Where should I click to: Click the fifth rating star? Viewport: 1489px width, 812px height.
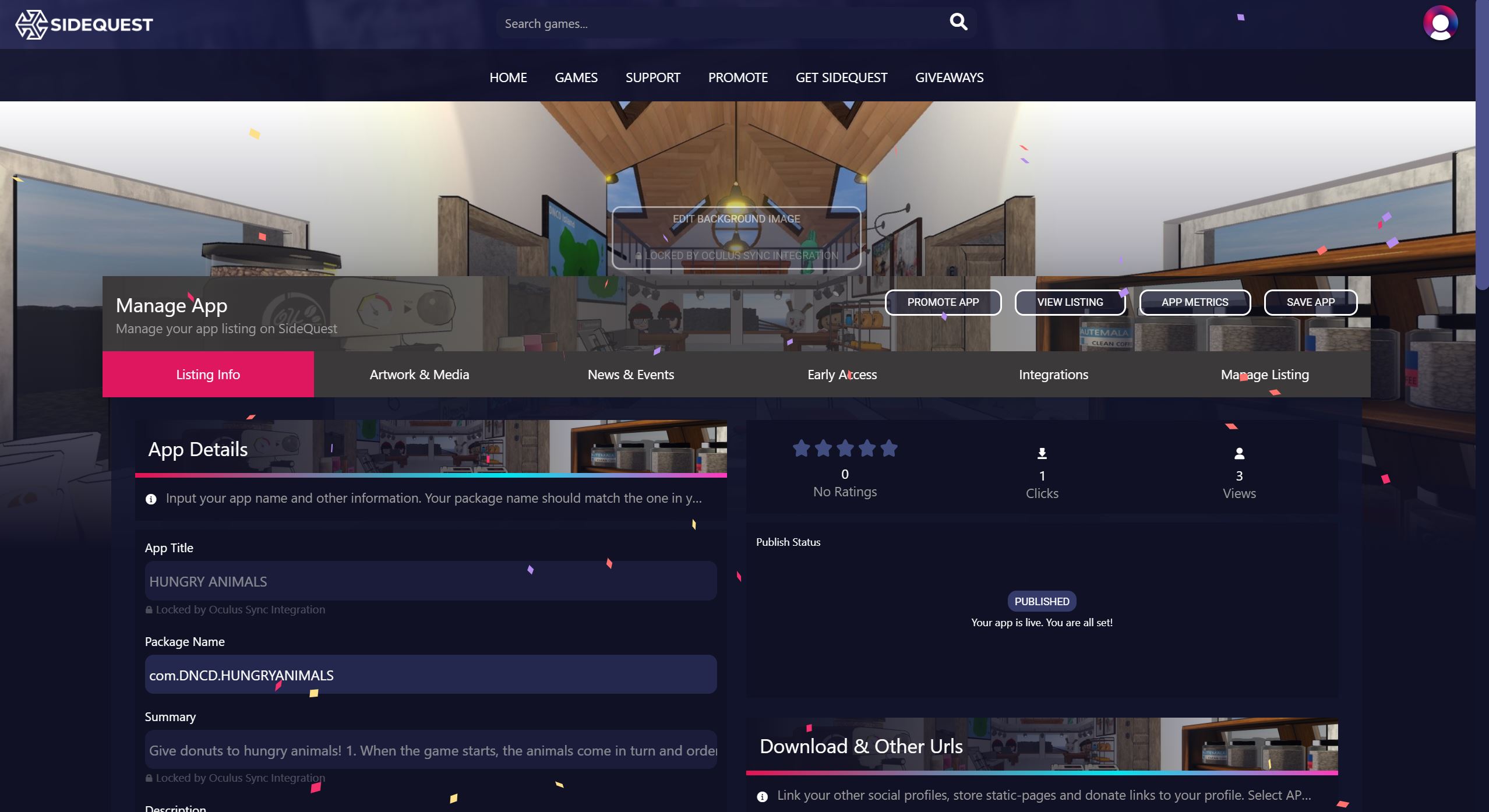(x=889, y=448)
